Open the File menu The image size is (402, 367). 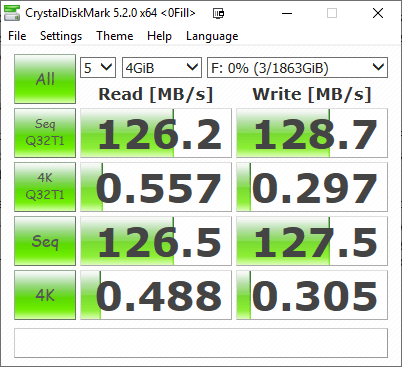pos(17,36)
